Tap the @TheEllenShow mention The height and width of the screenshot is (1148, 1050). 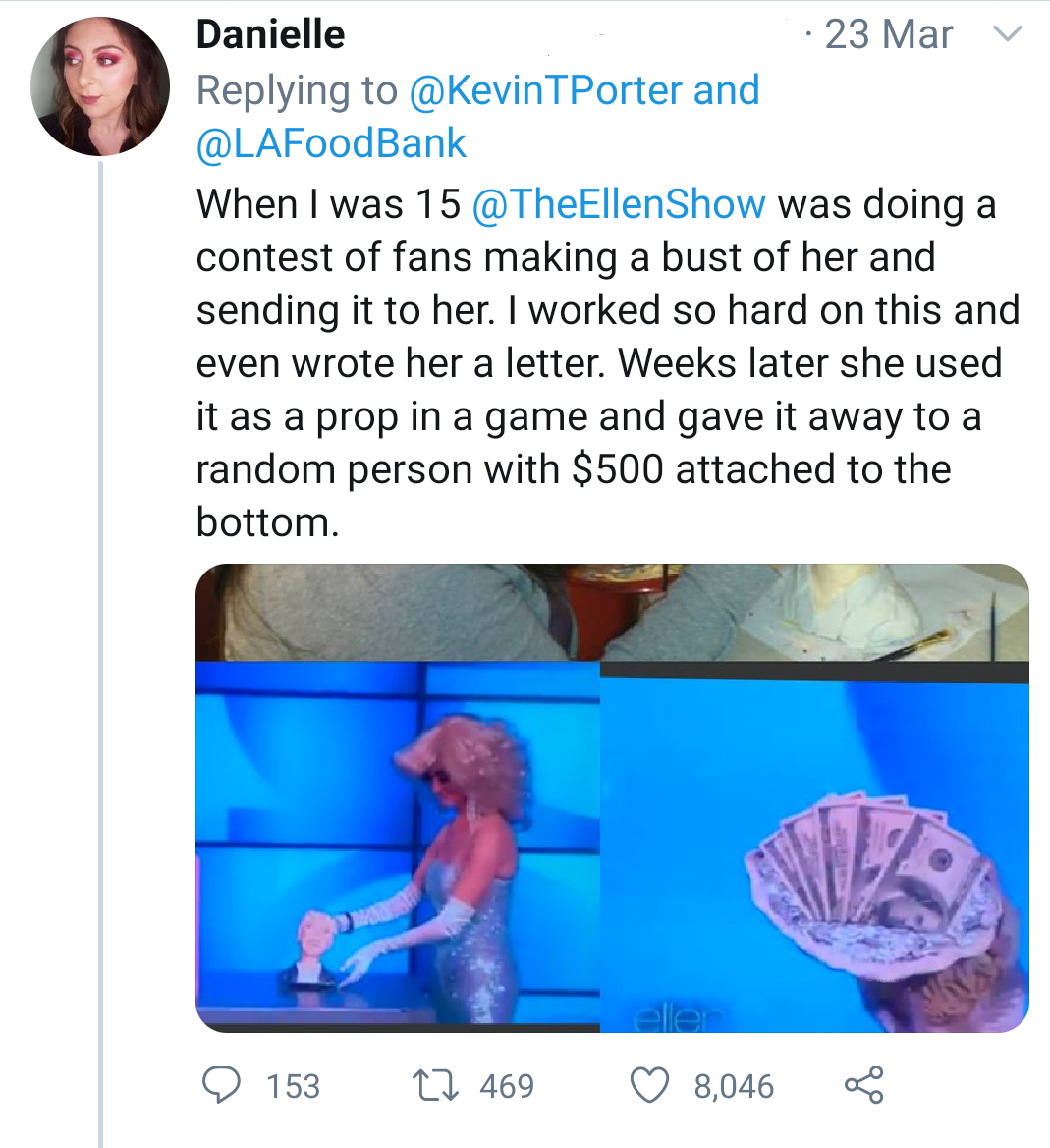pyautogui.click(x=619, y=204)
